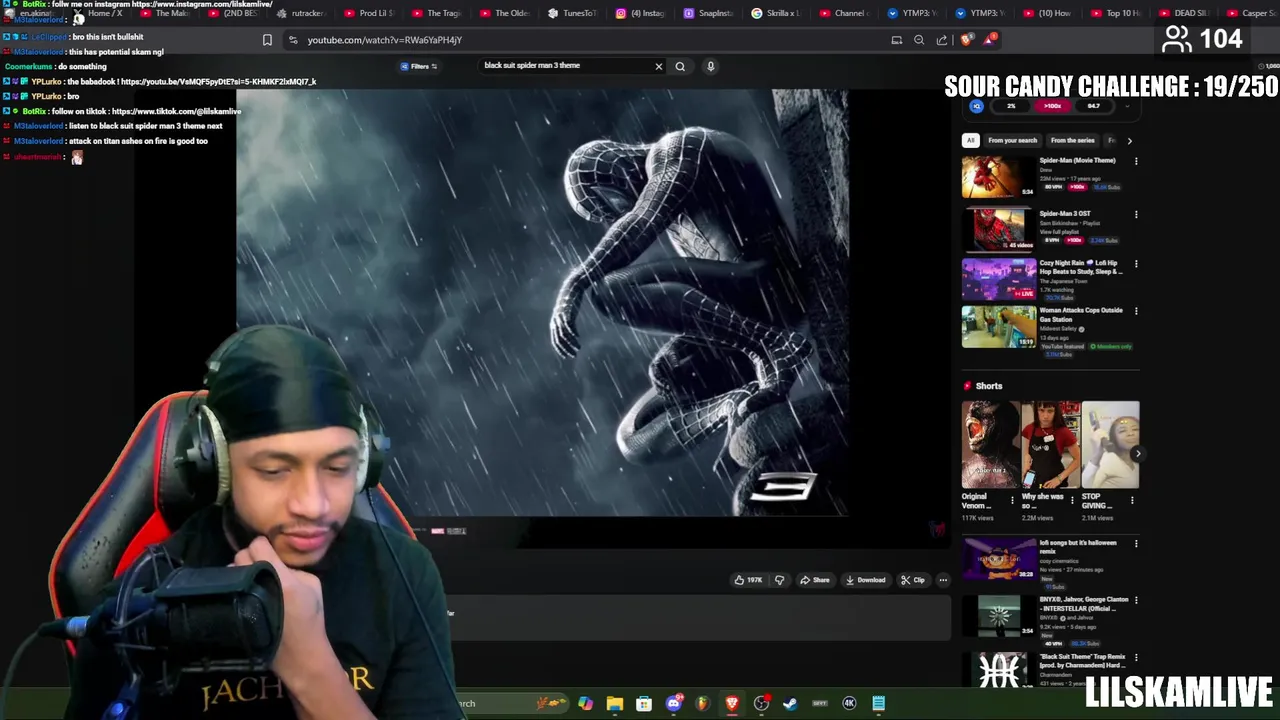1280x720 pixels.
Task: Like the video with 197K likes
Action: pyautogui.click(x=748, y=580)
